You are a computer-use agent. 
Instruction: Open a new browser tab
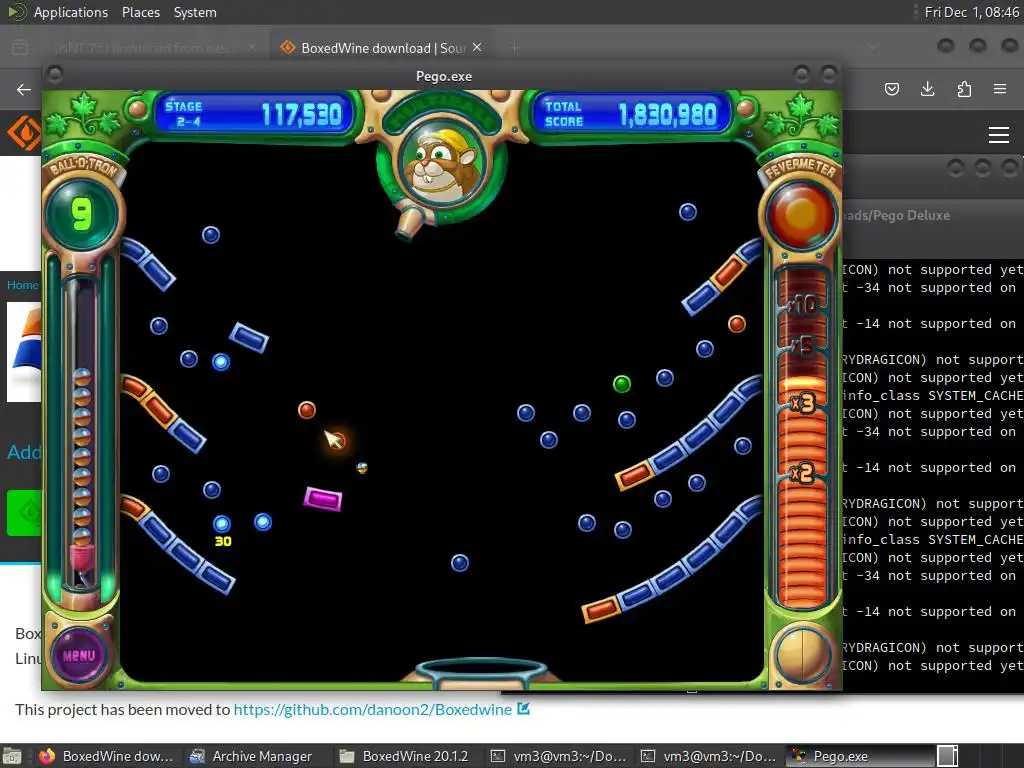(514, 47)
